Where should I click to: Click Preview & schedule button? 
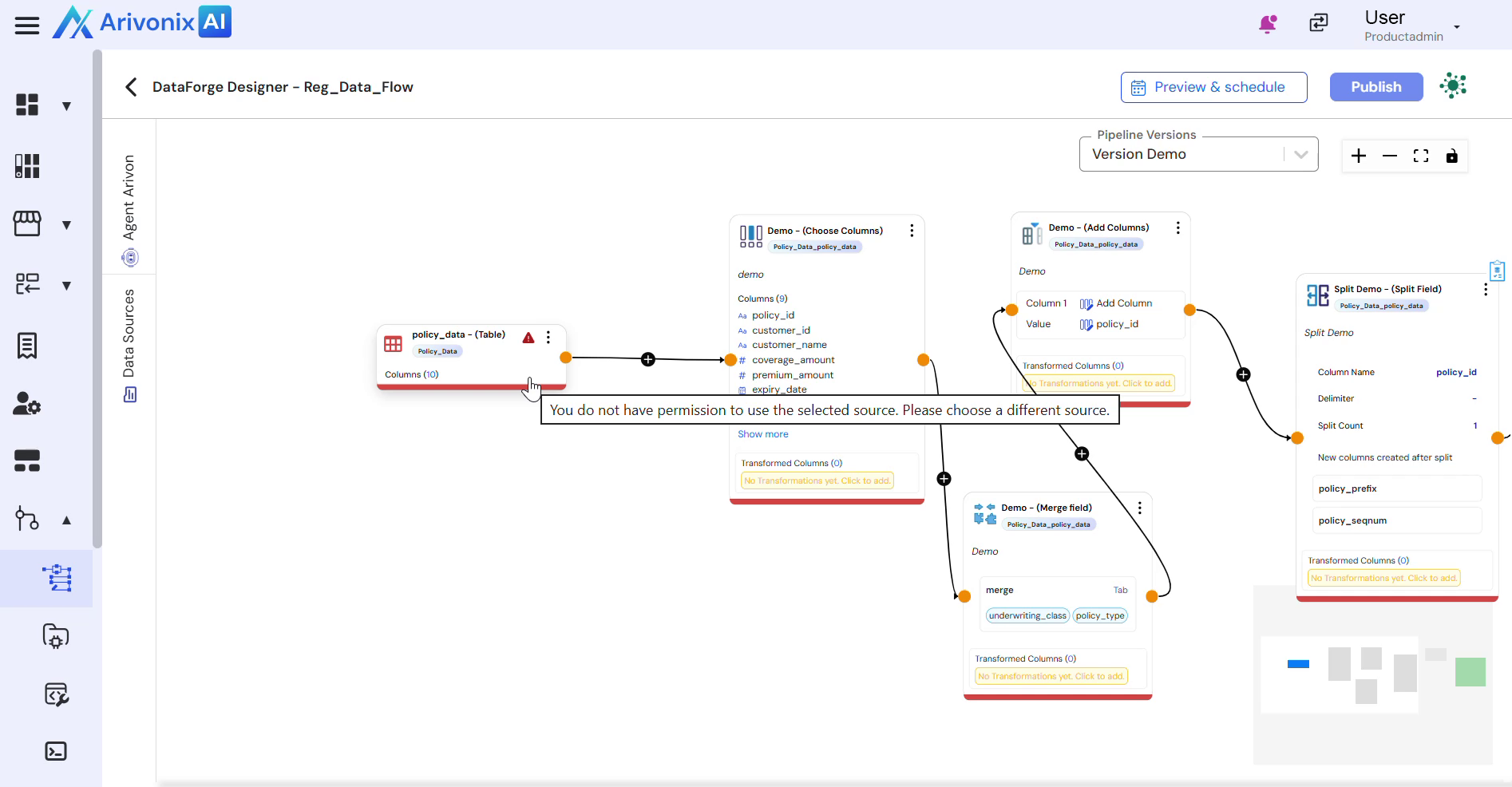pyautogui.click(x=1213, y=87)
